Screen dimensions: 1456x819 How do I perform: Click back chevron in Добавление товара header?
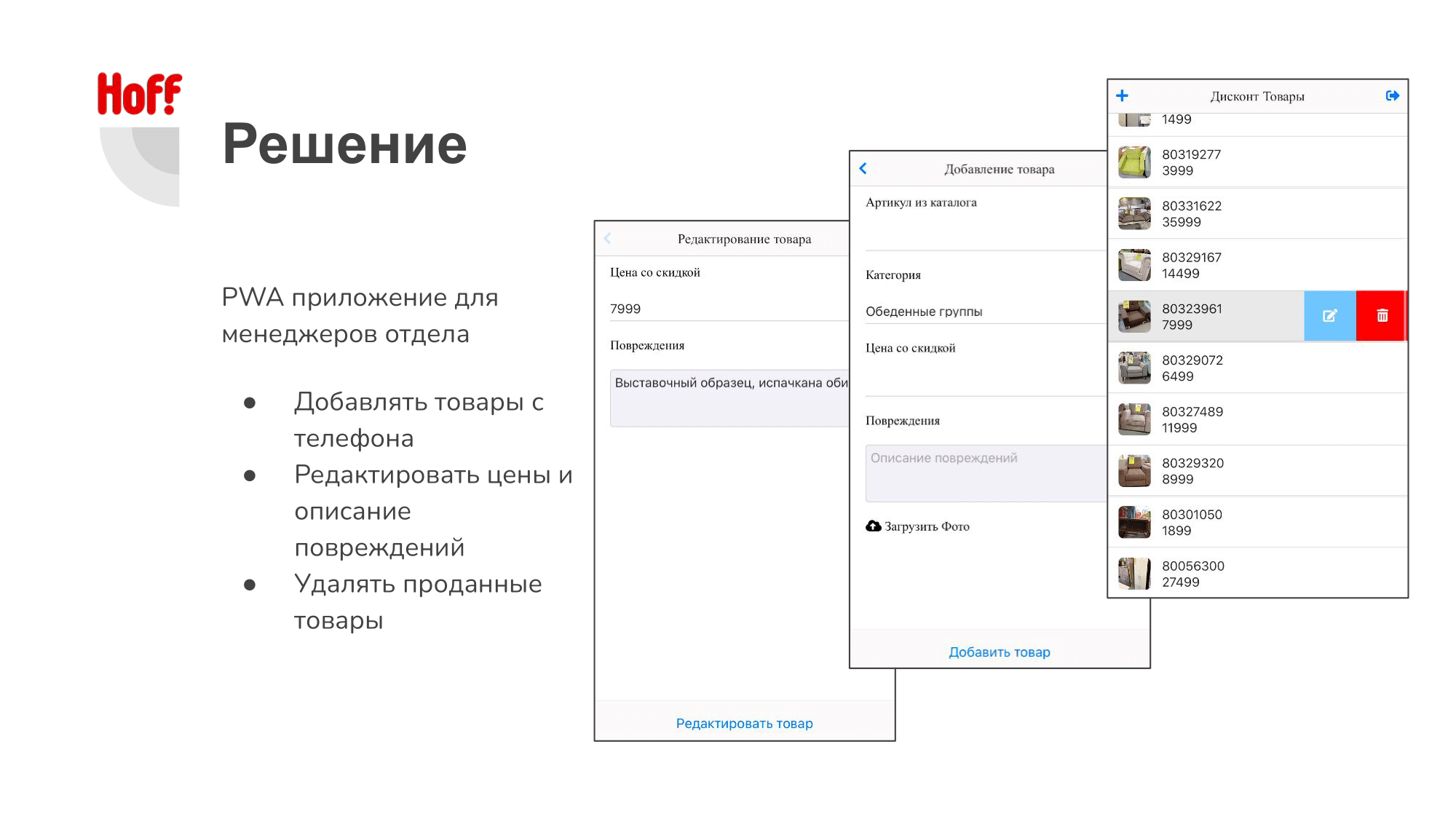tap(863, 169)
